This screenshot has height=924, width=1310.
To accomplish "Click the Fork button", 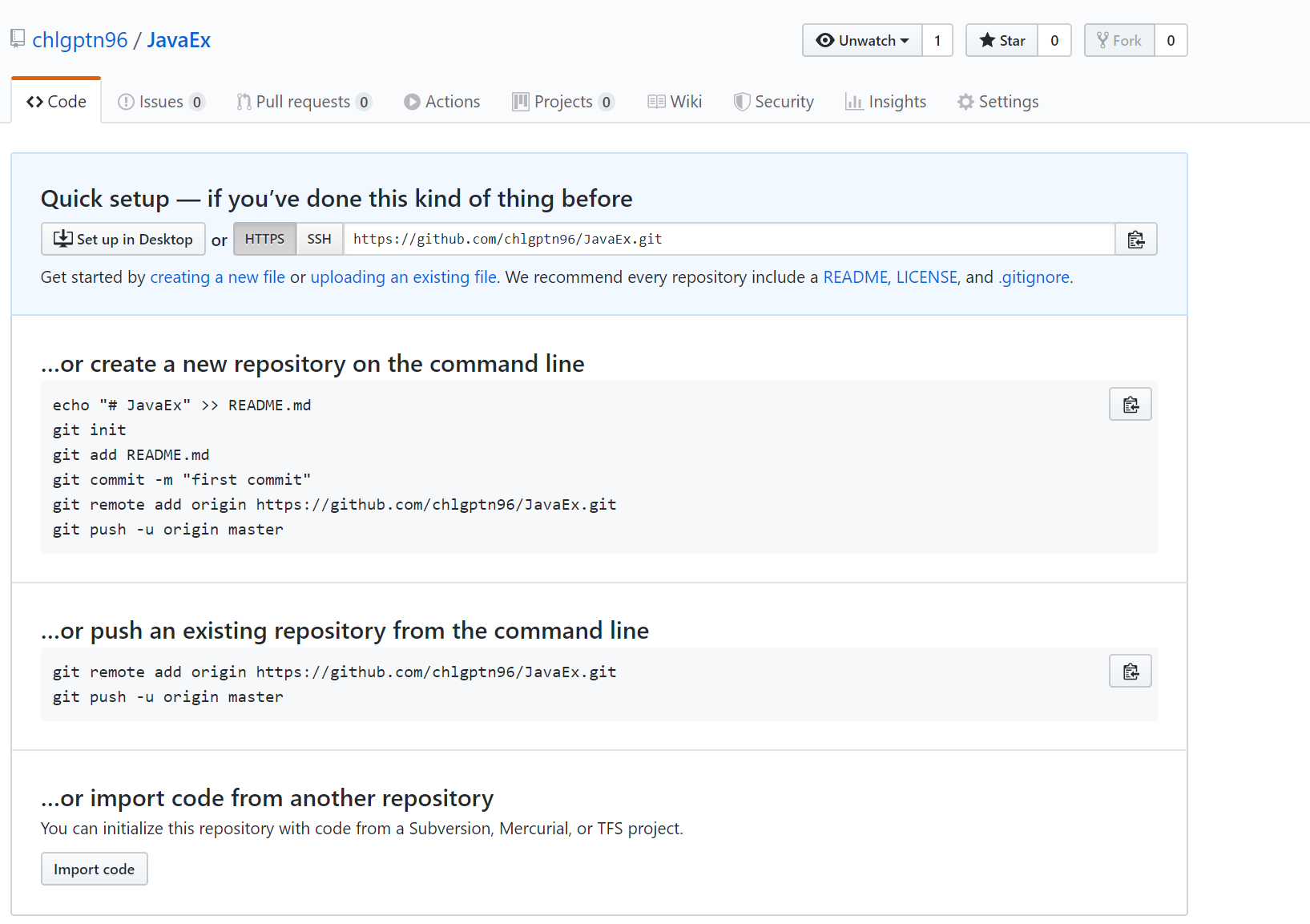I will pos(1119,40).
